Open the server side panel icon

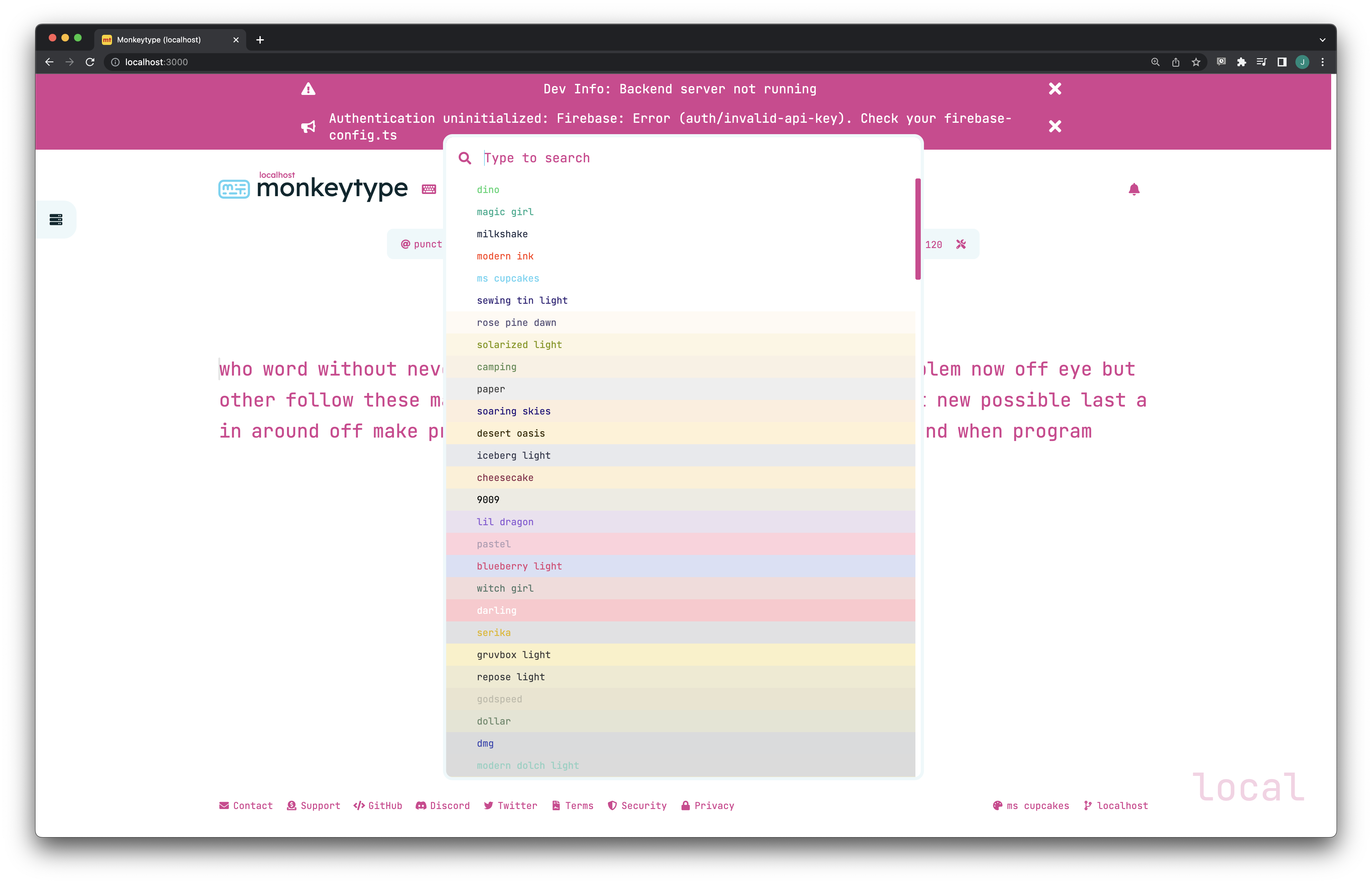56,219
